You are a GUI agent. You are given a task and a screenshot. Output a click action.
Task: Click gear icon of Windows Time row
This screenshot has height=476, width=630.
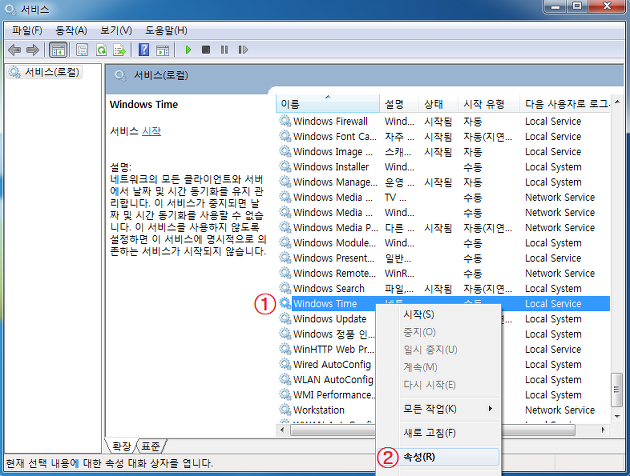(x=285, y=303)
